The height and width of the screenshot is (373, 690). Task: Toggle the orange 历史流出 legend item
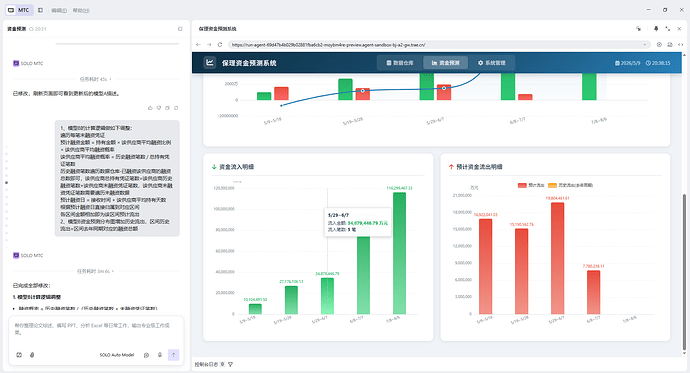tap(570, 185)
